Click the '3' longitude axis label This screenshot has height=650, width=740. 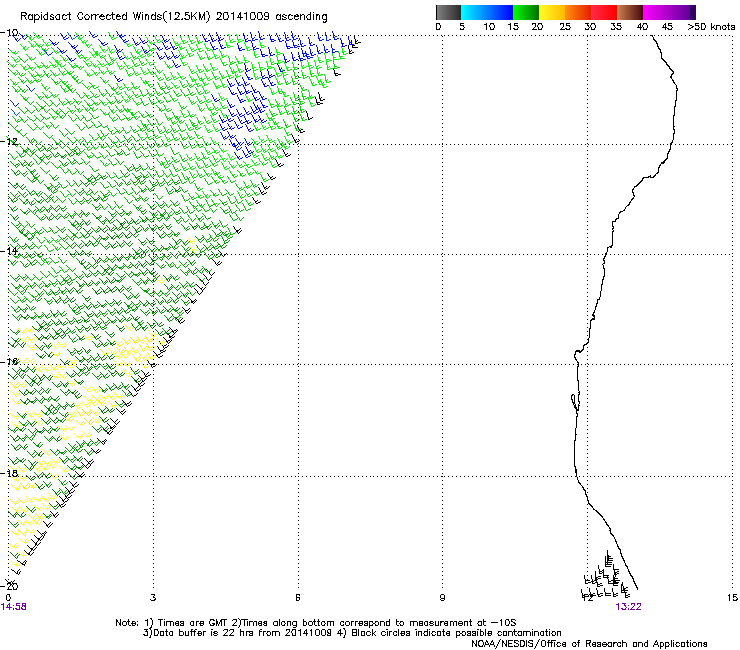153,598
